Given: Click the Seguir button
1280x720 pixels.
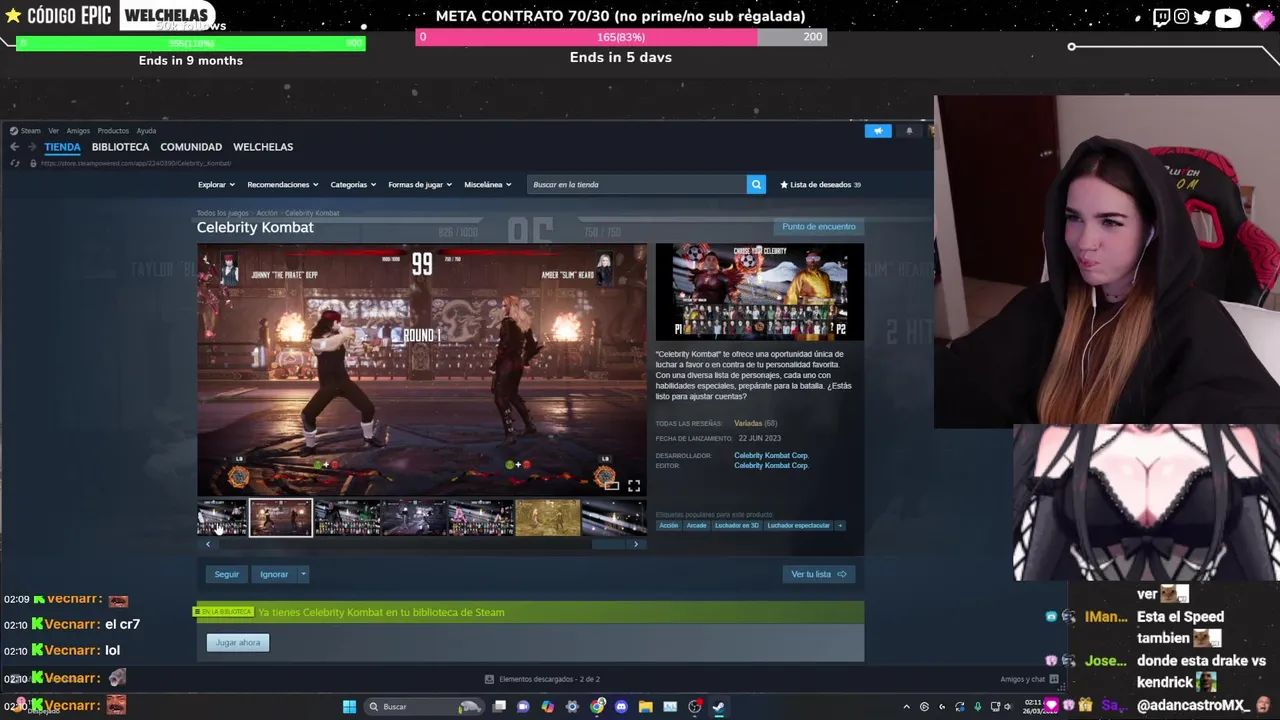Looking at the screenshot, I should 227,574.
